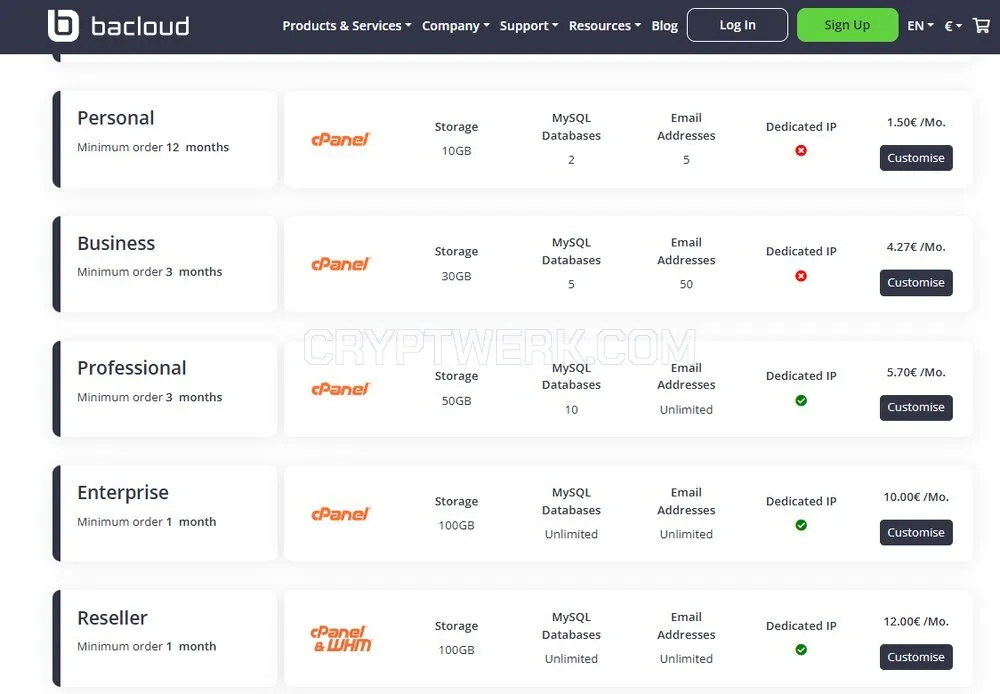1000x694 pixels.
Task: Click Professional MySQL databases value 10
Action: 571,410
